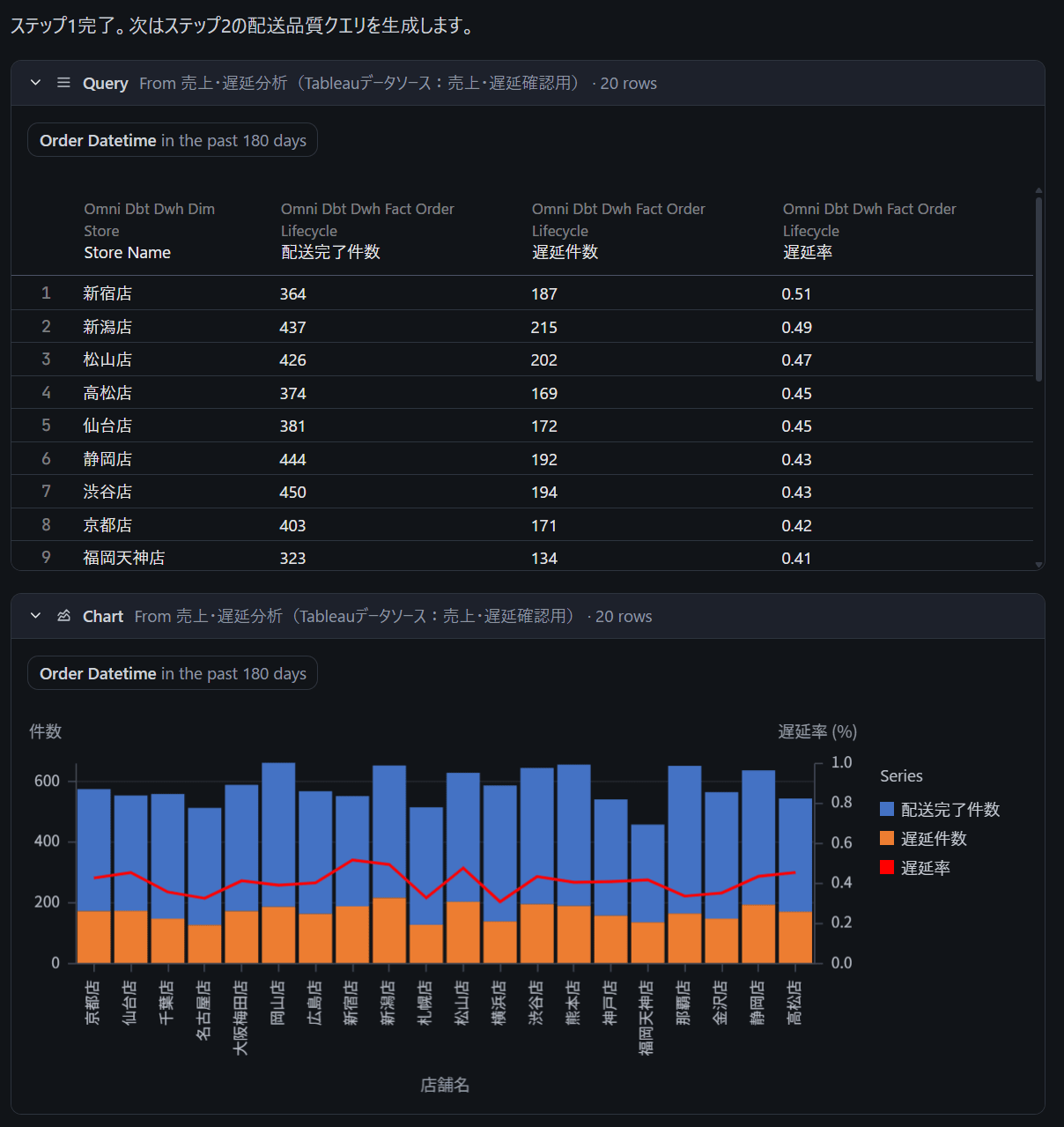Screen dimensions: 1064x1127
Task: Click the Chart line-graph icon
Action: [x=63, y=616]
